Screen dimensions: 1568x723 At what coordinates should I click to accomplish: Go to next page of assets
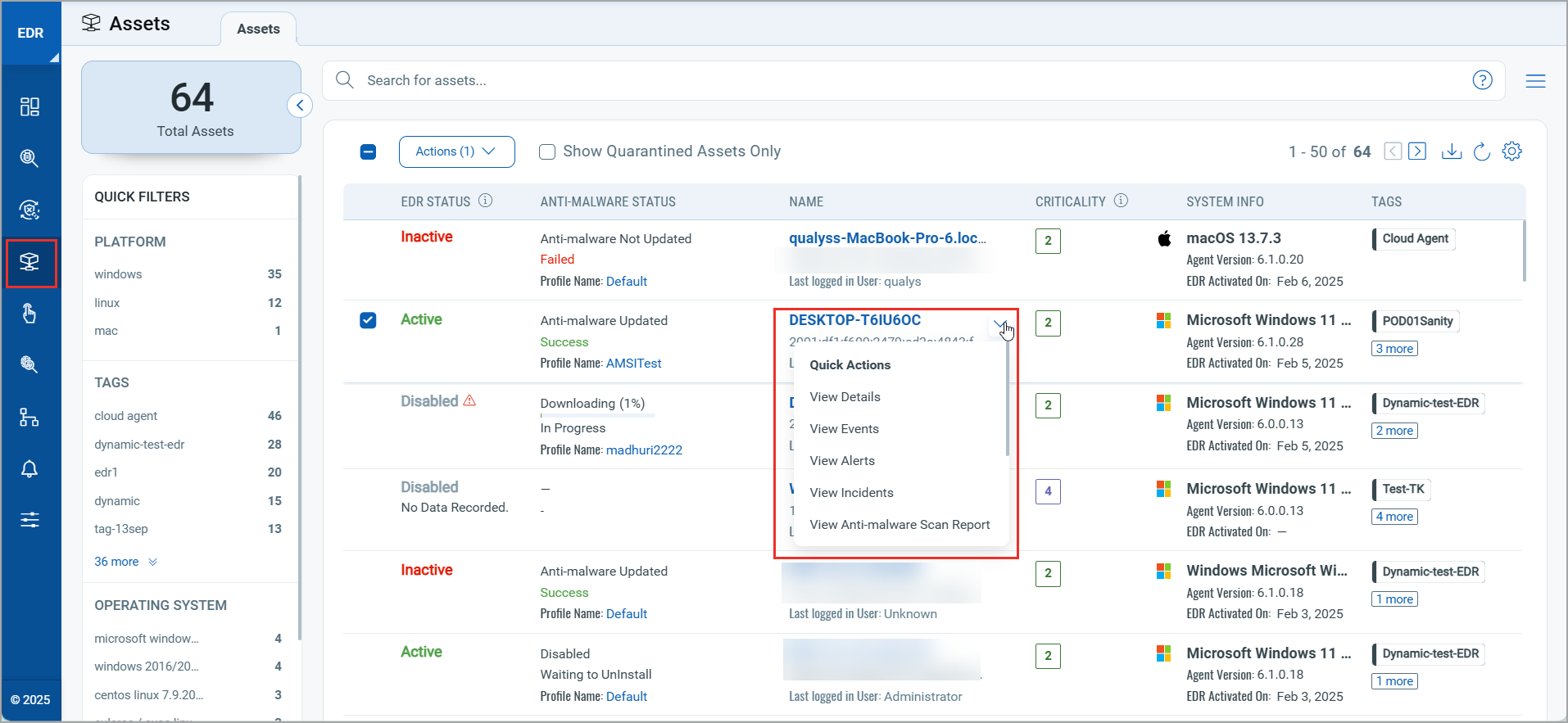(x=1417, y=151)
